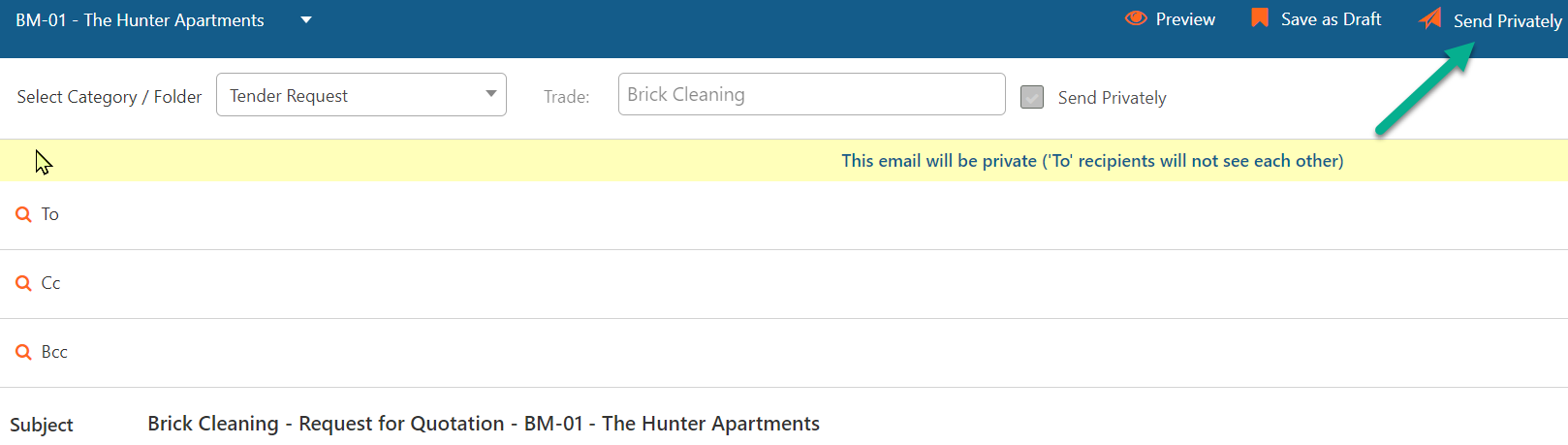The height and width of the screenshot is (445, 1568).
Task: Click the Subject line text
Action: click(484, 424)
